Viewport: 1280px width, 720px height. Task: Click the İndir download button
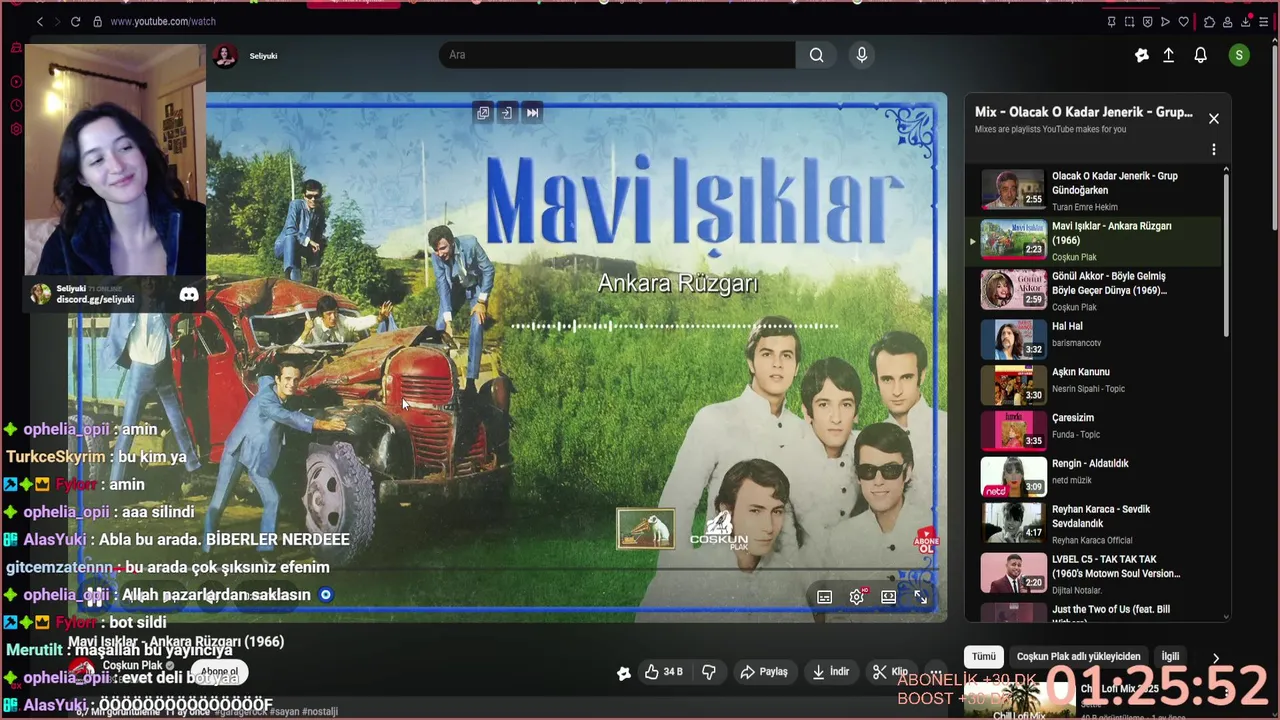[x=830, y=672]
